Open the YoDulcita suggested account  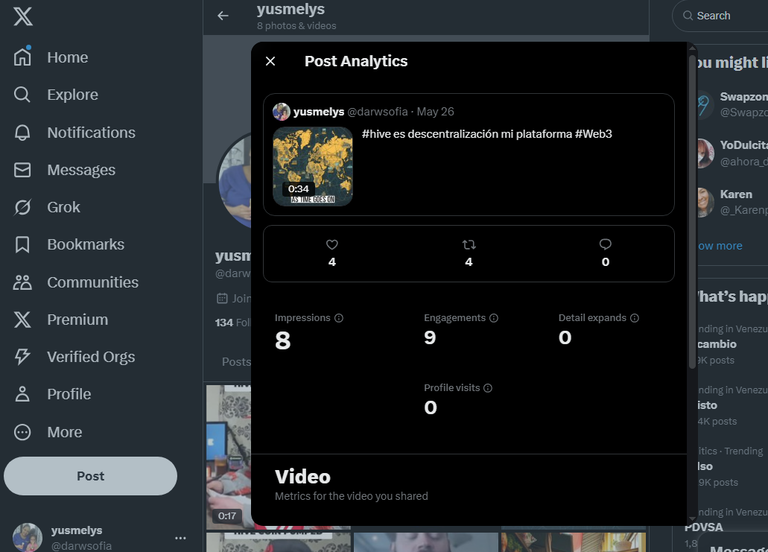tap(732, 153)
